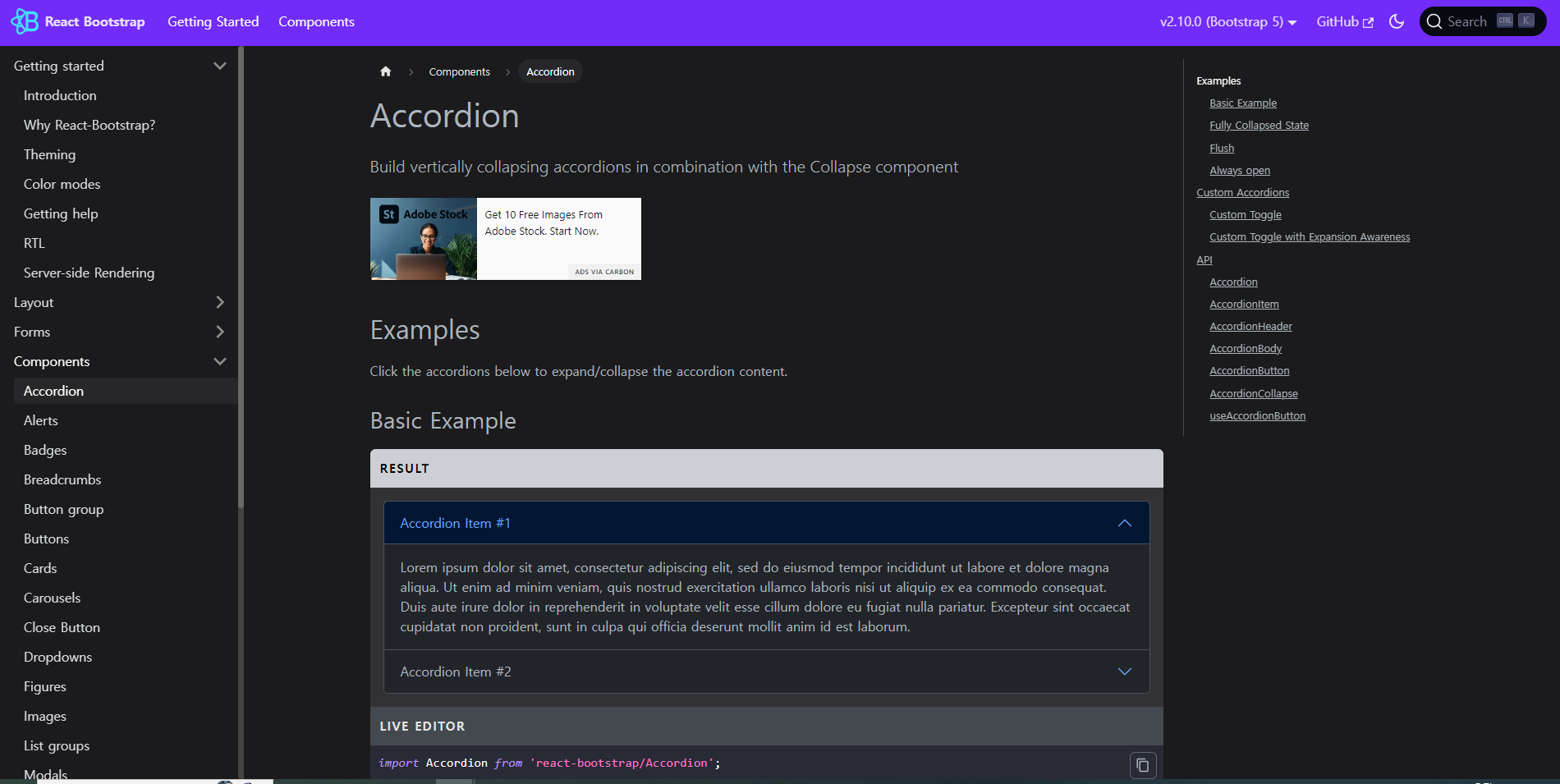The height and width of the screenshot is (784, 1560).
Task: Open GitHub via the external link icon
Action: point(1367,21)
